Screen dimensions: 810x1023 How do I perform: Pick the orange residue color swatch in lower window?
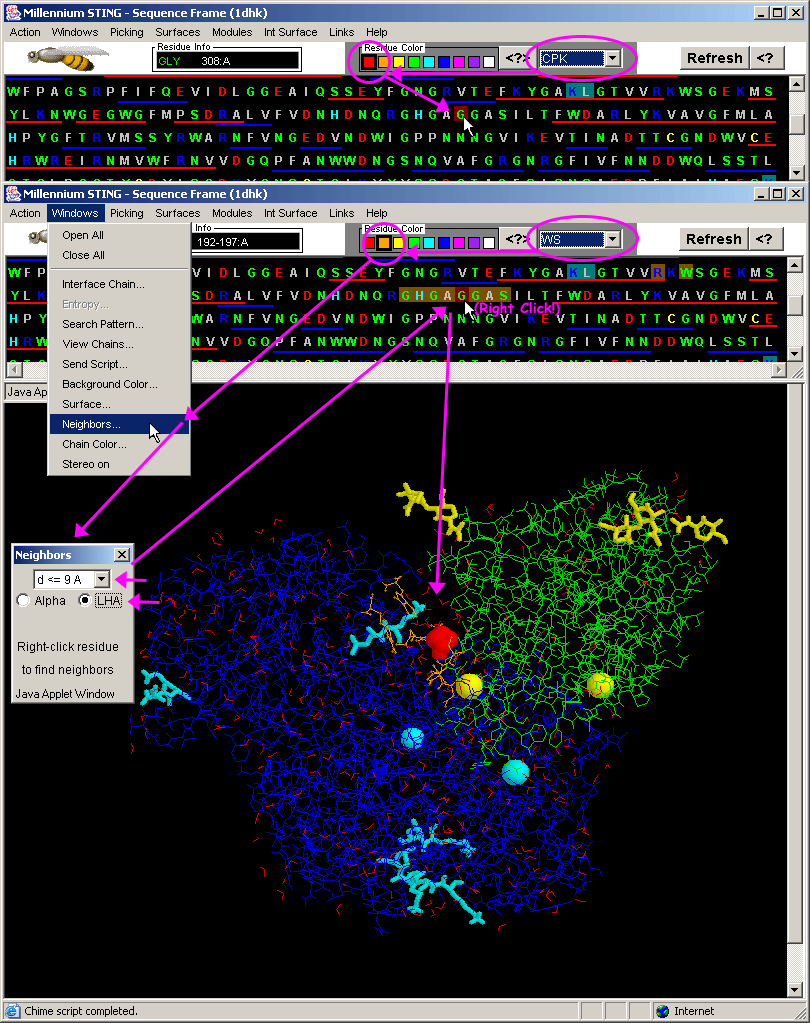click(x=384, y=243)
